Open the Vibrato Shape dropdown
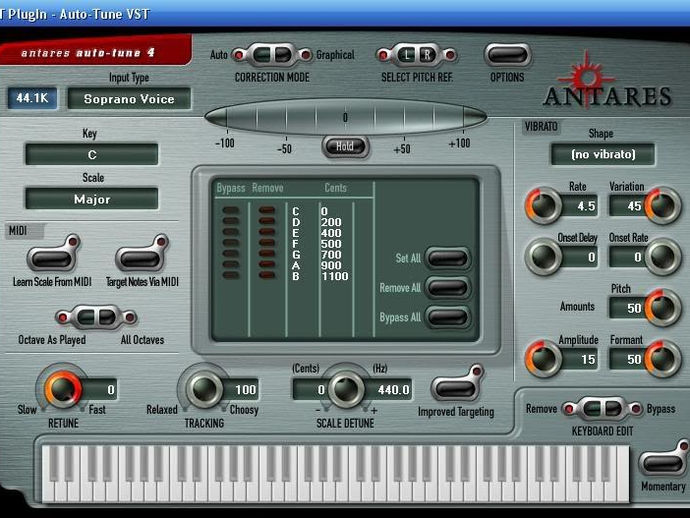This screenshot has width=690, height=518. pos(603,154)
